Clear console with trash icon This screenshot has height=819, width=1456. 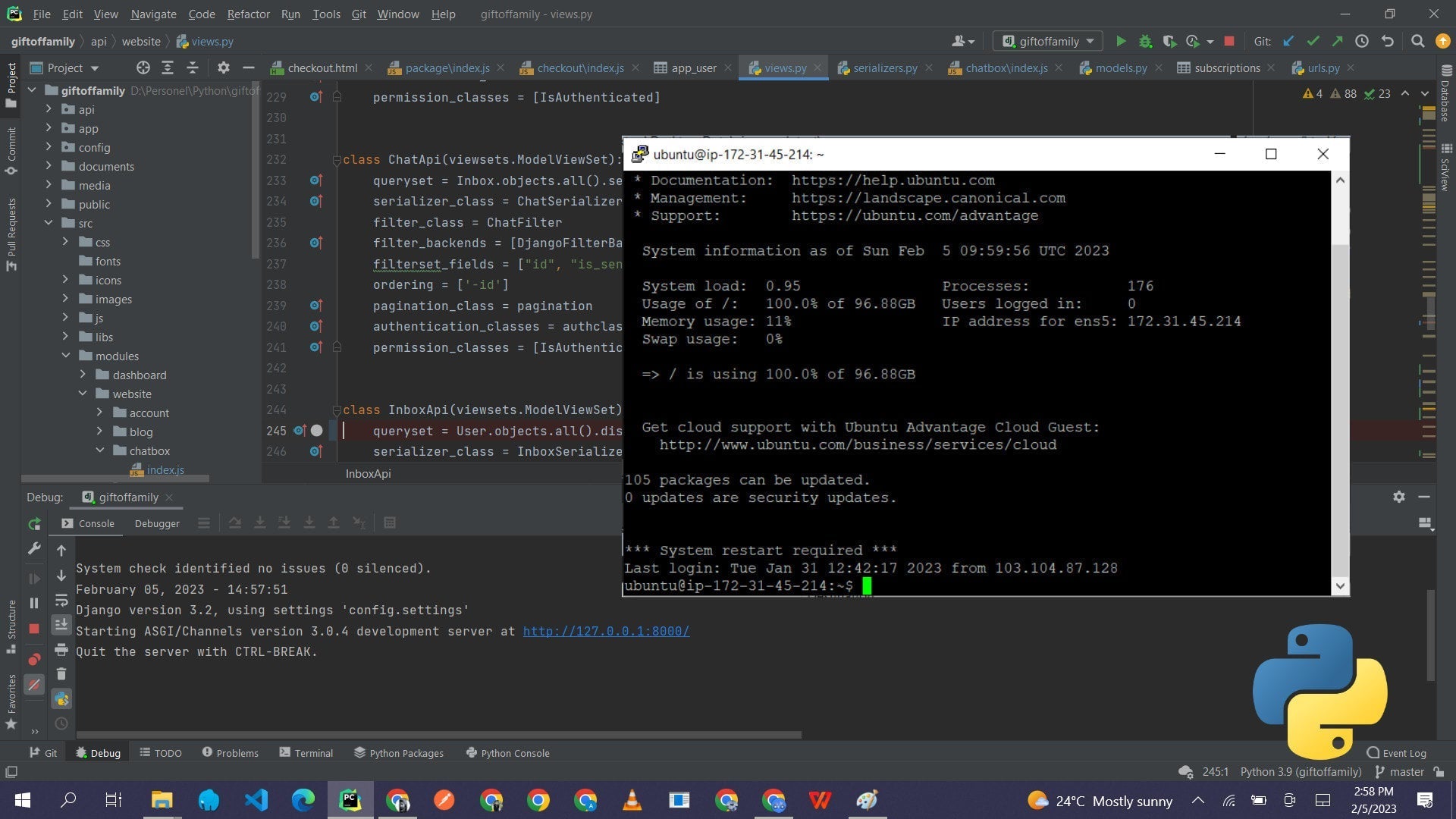[x=61, y=674]
